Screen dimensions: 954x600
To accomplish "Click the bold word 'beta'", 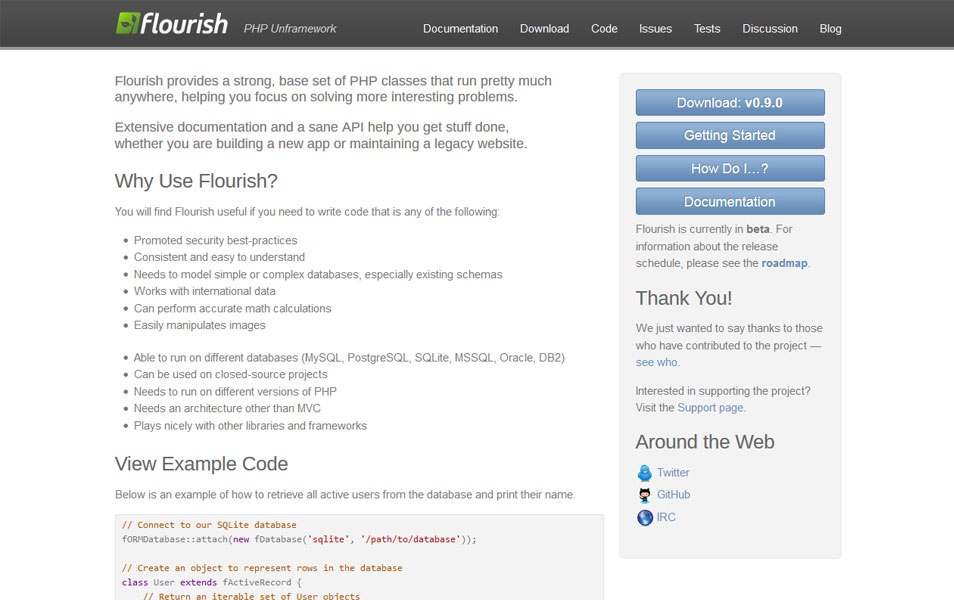I will pos(757,229).
